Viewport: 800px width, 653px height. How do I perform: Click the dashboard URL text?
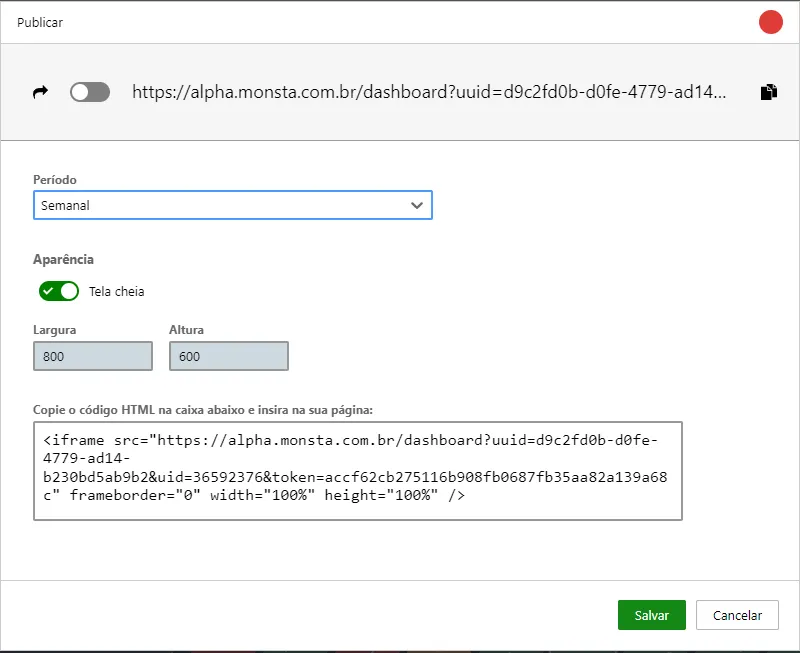click(429, 92)
